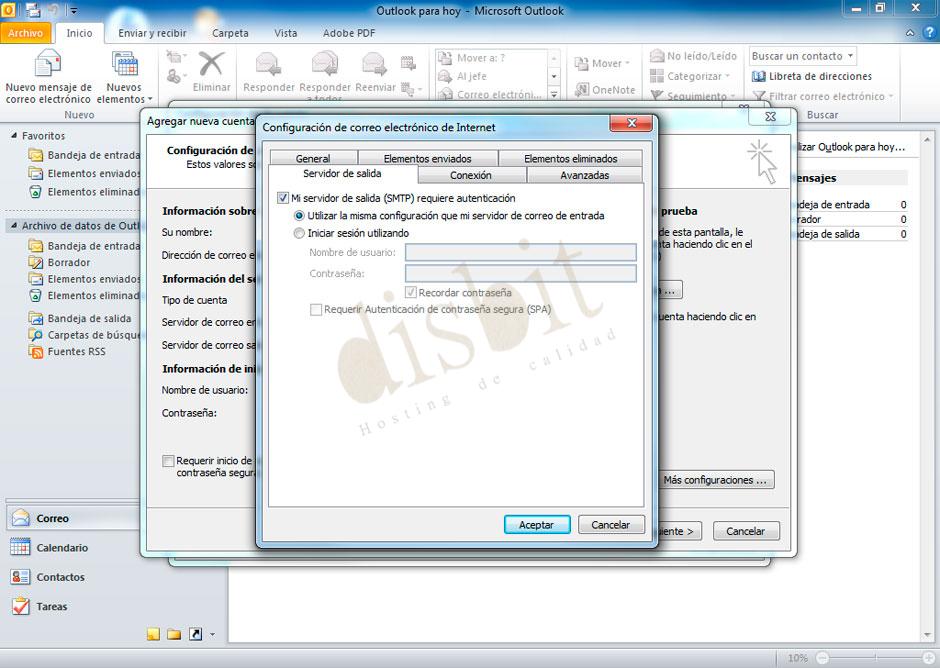Viewport: 940px width, 668px height.
Task: Uncheck Mi servidor de salida (SMTP) requiere autenticación
Action: (282, 198)
